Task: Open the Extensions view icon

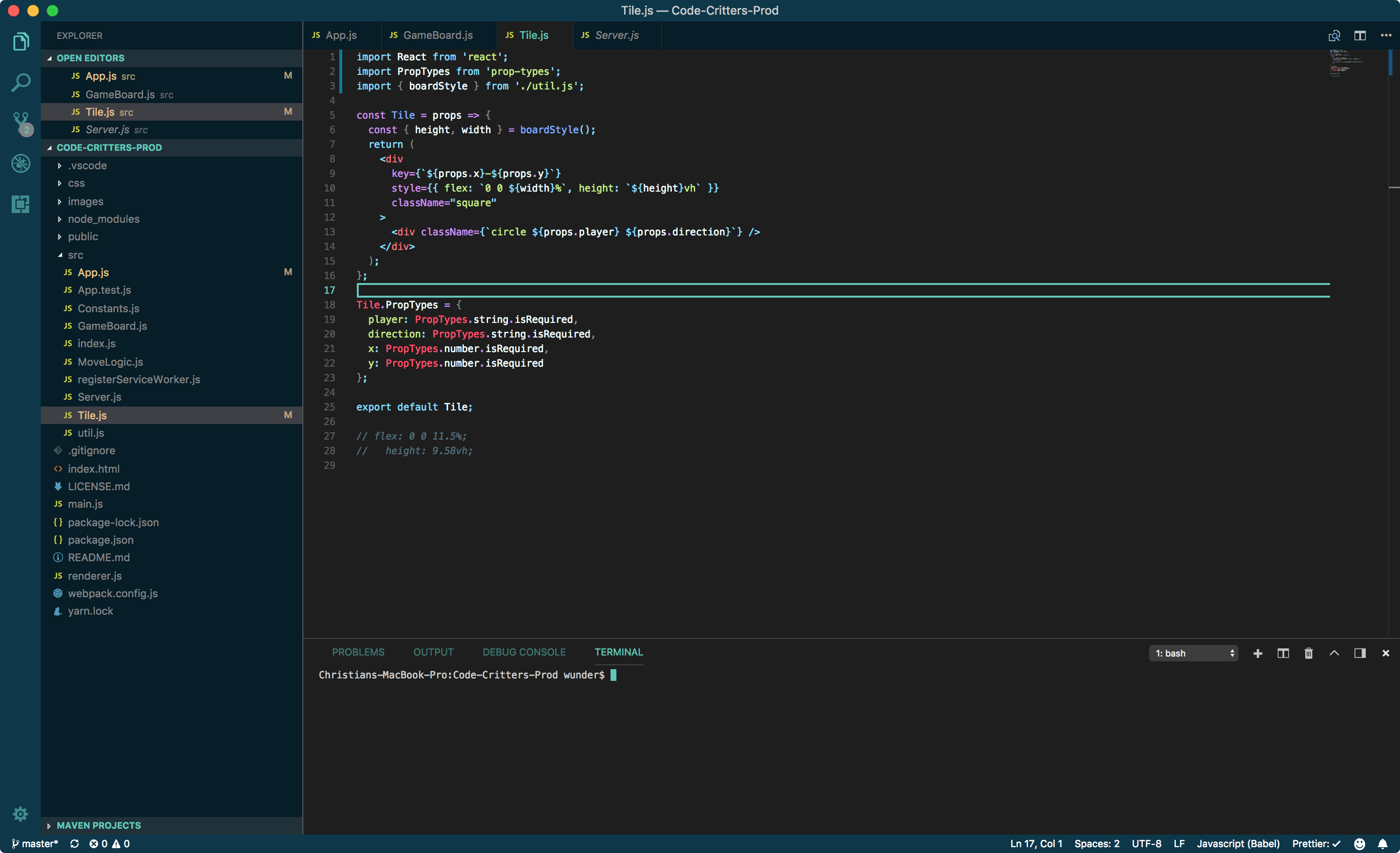Action: [x=20, y=204]
